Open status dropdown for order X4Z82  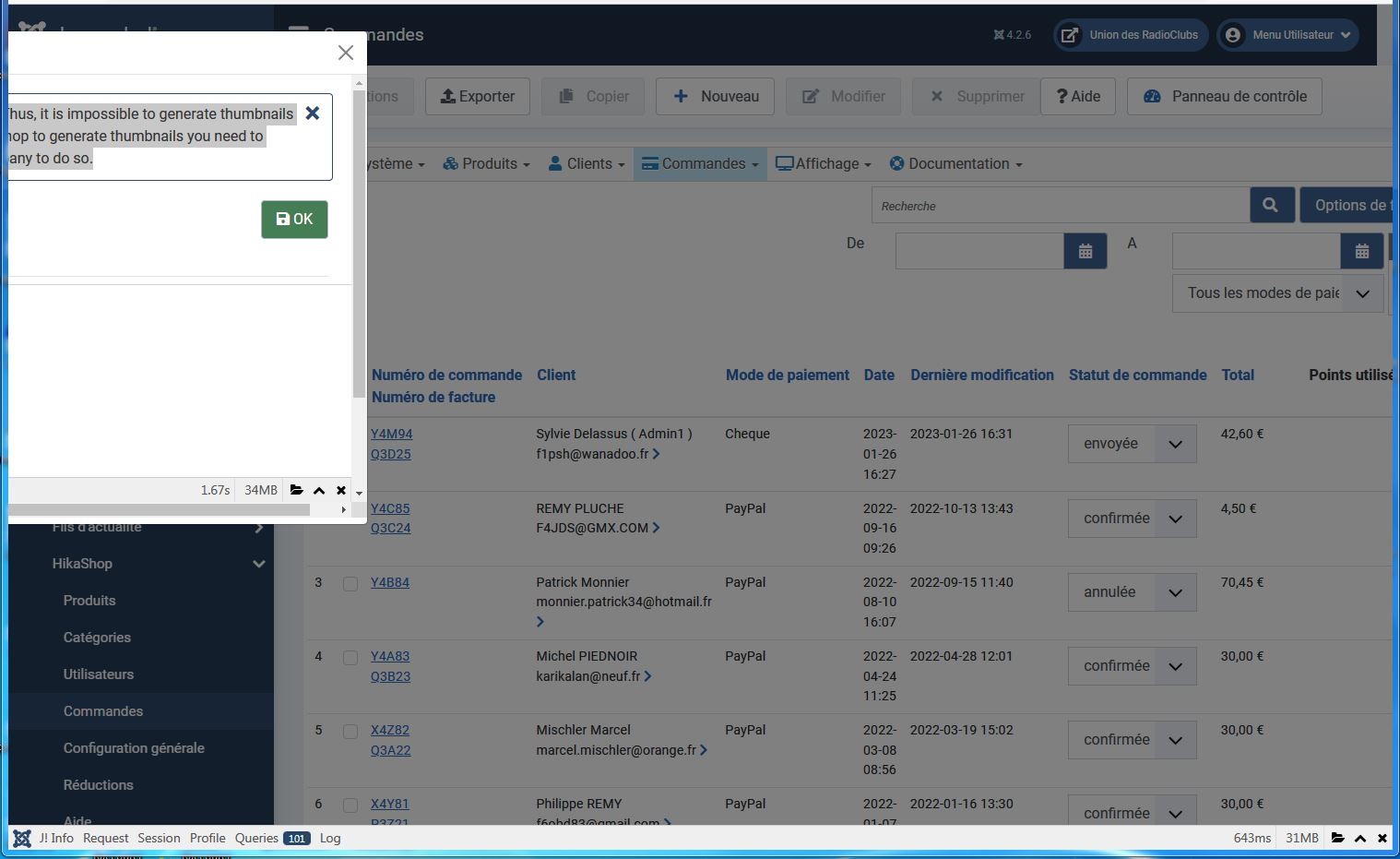1133,740
